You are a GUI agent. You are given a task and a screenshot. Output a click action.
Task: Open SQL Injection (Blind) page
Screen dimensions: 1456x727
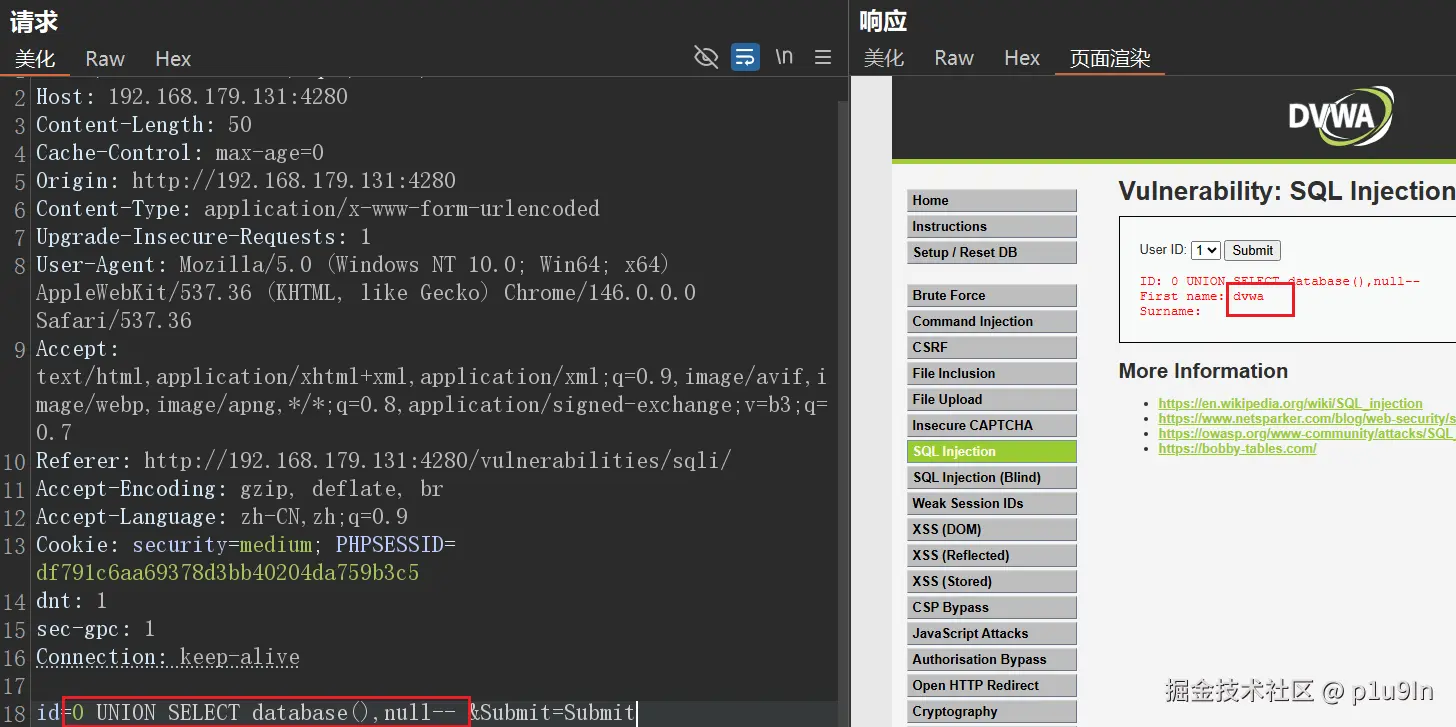[x=992, y=477]
